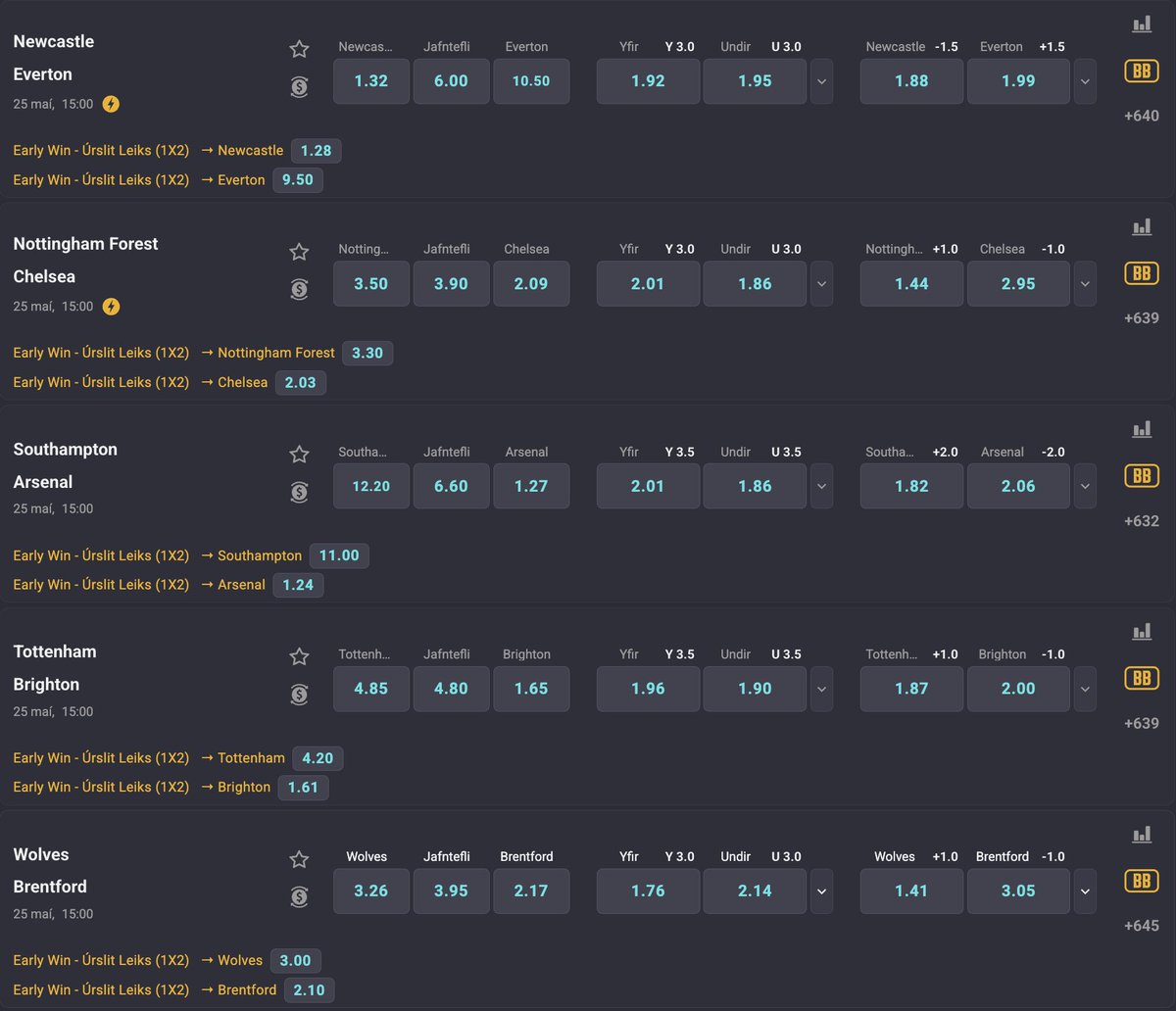Open Arsenal team name in match header

click(43, 482)
